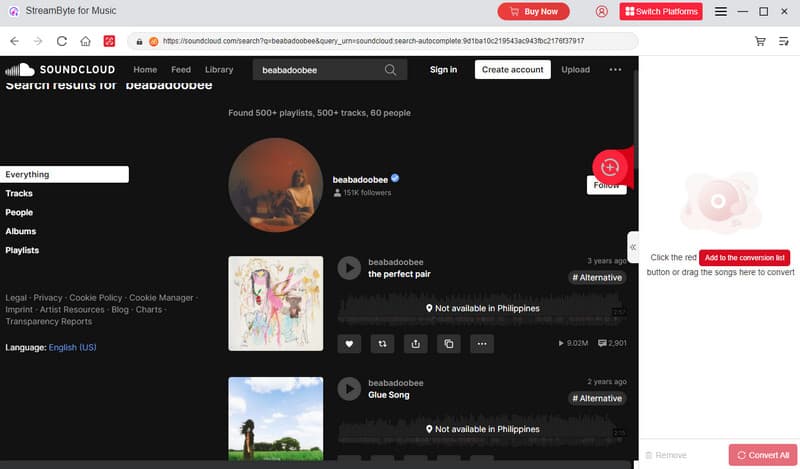
Task: Select the Tracks filter
Action: (x=19, y=193)
